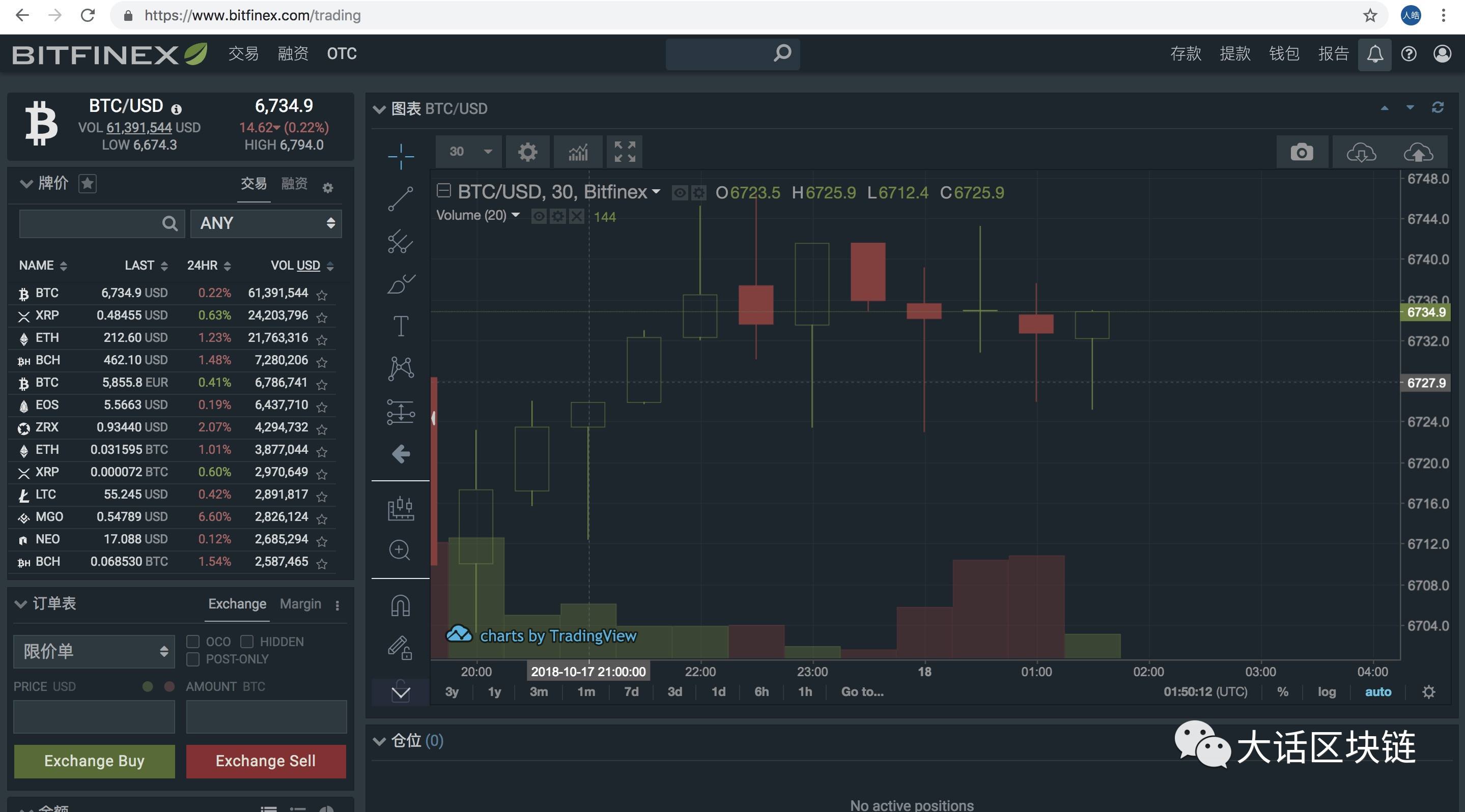The height and width of the screenshot is (812, 1465).
Task: Enable the OCO checkbox
Action: (x=193, y=642)
